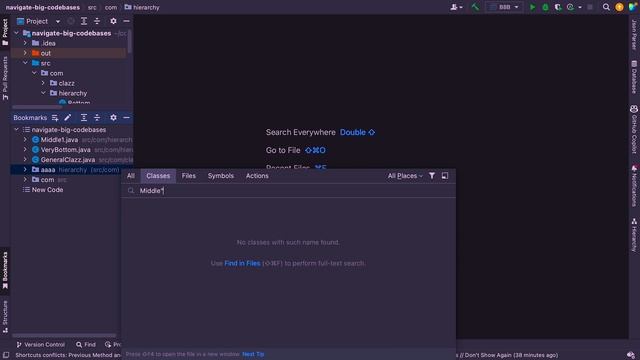Click the pencil edit icon in Bookmarks toolbar
640x360 pixels.
point(67,118)
